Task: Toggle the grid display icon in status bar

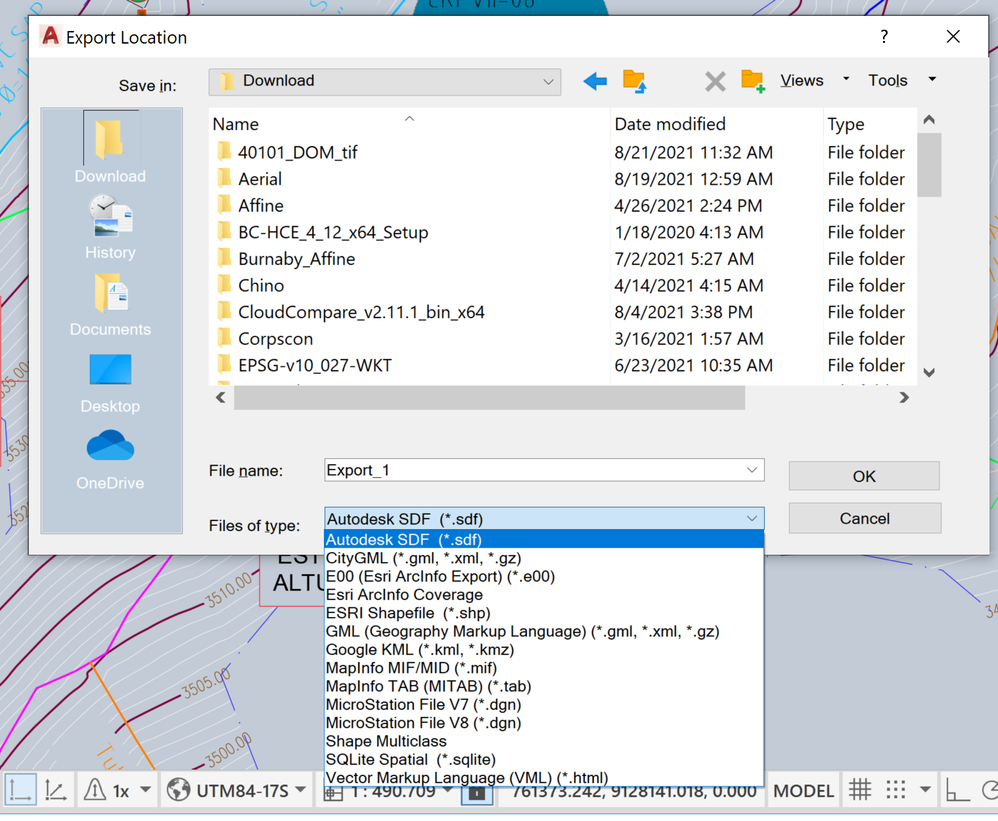Action: click(x=859, y=790)
